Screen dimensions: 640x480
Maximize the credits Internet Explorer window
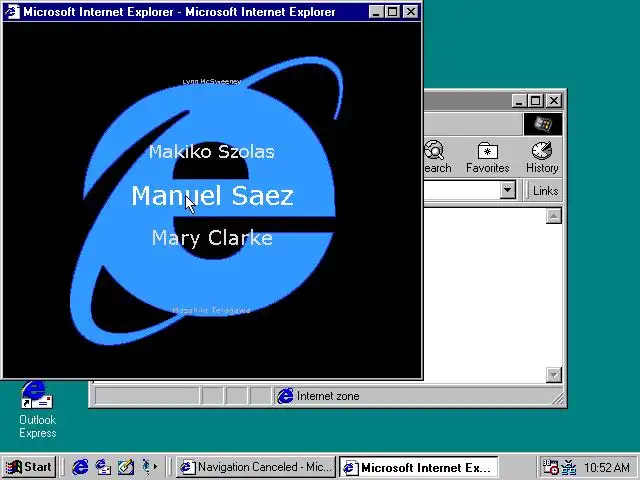pos(392,12)
